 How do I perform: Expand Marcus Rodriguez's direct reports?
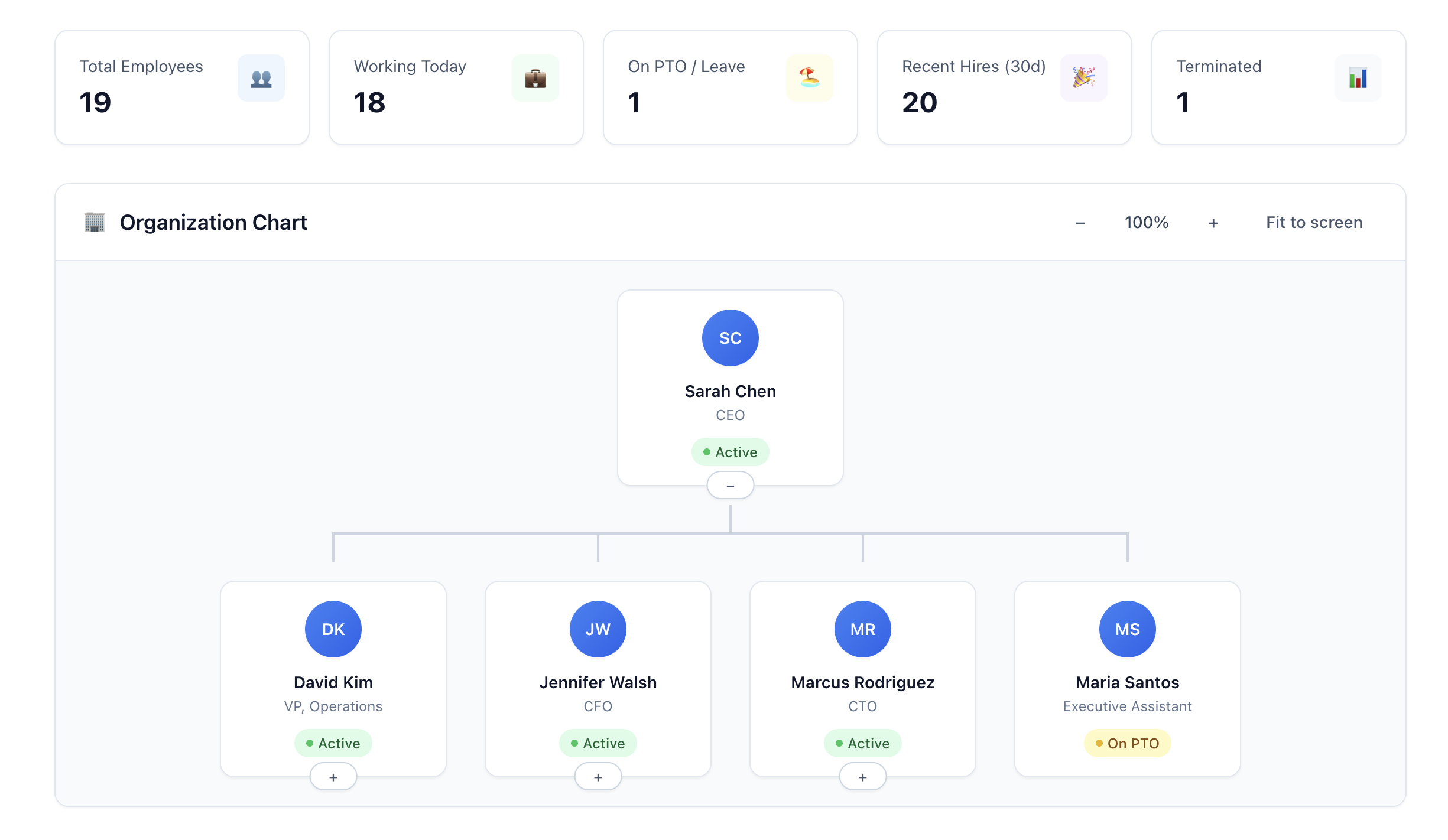[863, 777]
